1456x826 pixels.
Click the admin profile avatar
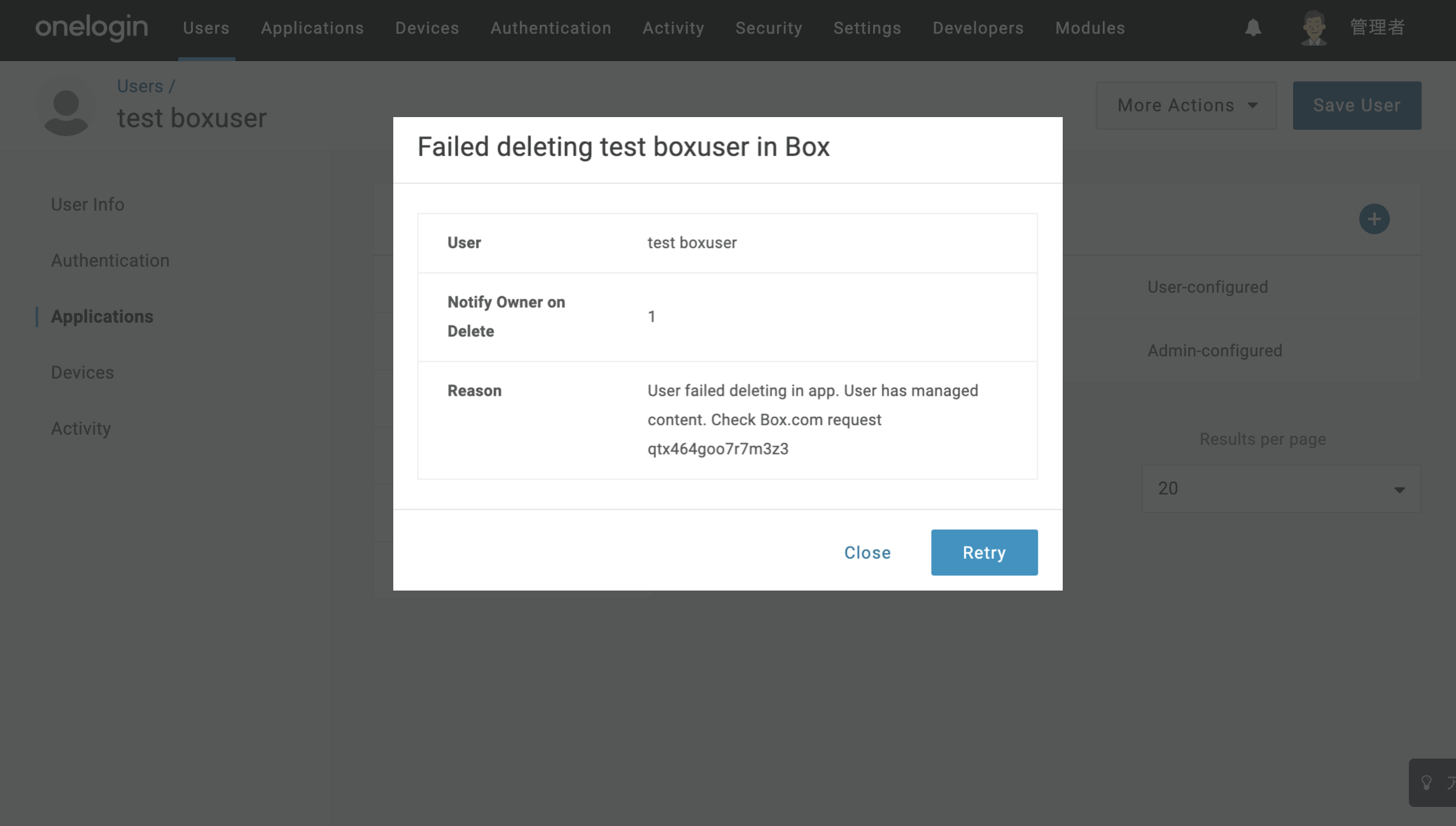coord(1313,28)
